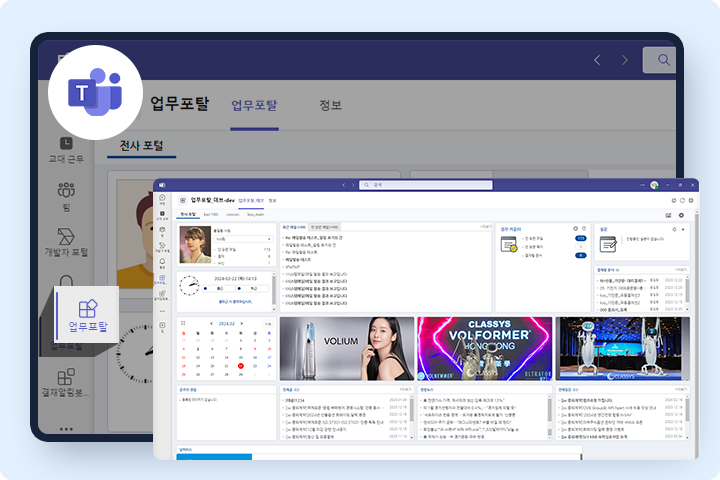
Task: Switch to the kys_main sub-tab
Action: pos(256,215)
